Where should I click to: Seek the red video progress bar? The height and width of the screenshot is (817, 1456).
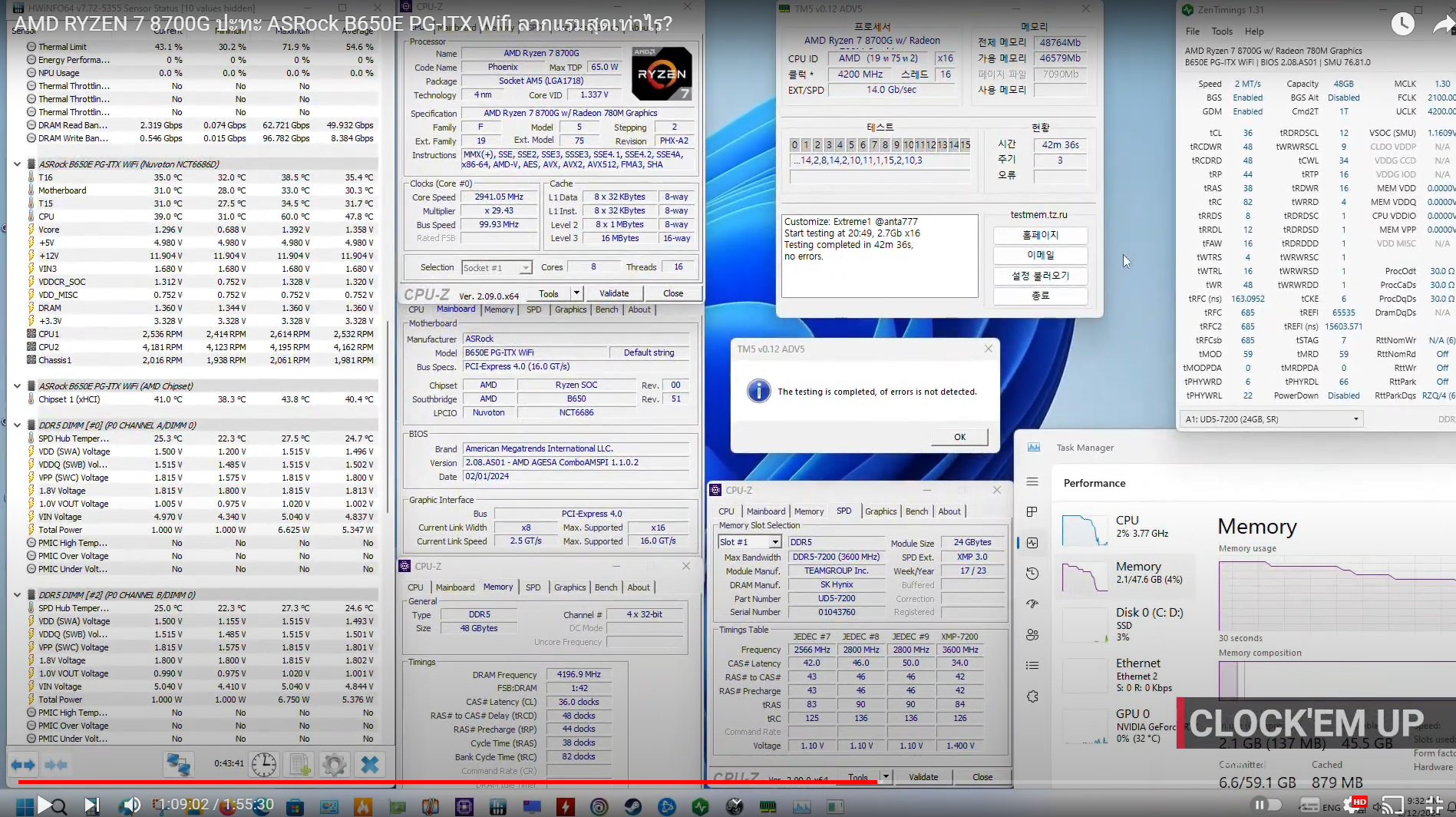(x=447, y=782)
